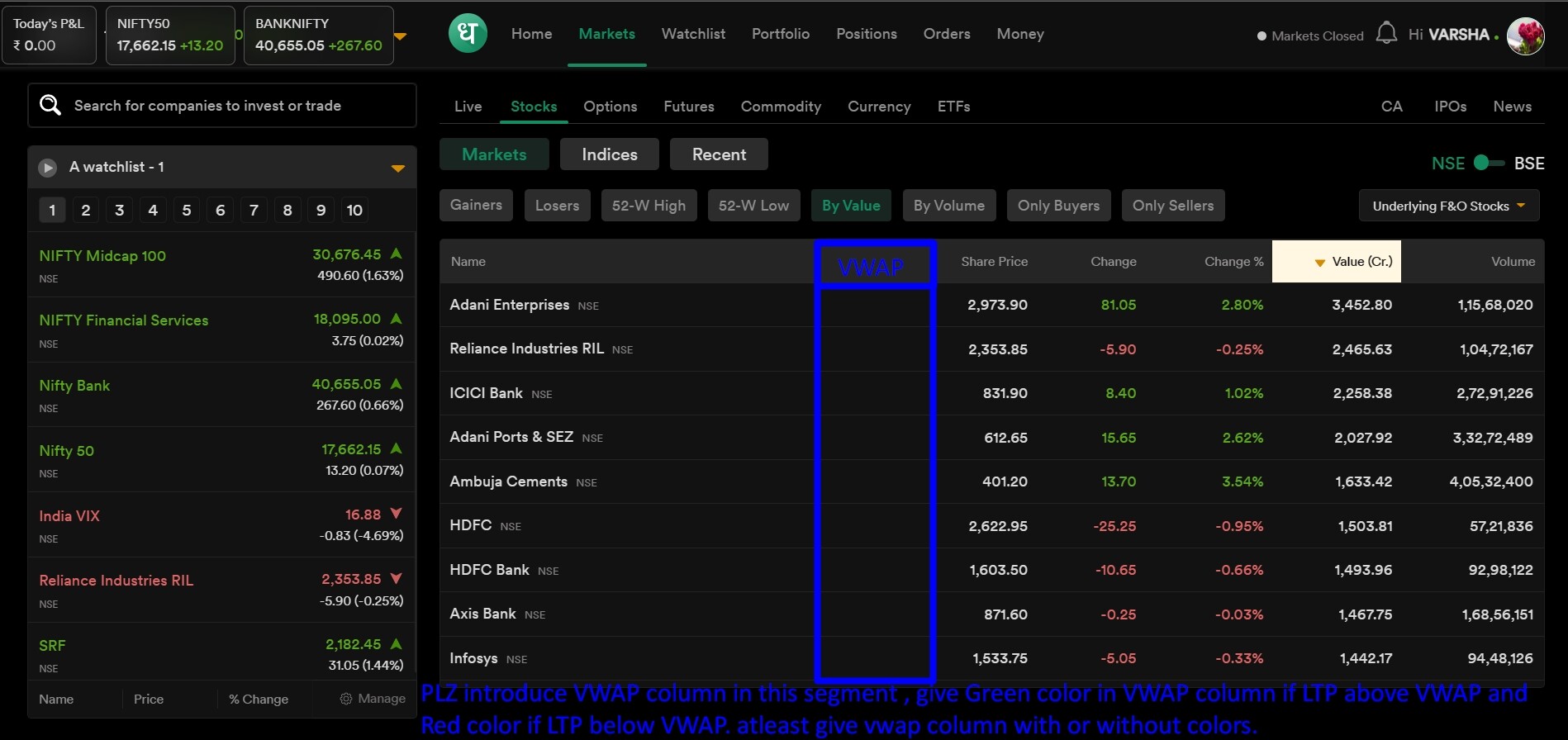Open Infosys stock row
1568x740 pixels.
(x=991, y=658)
